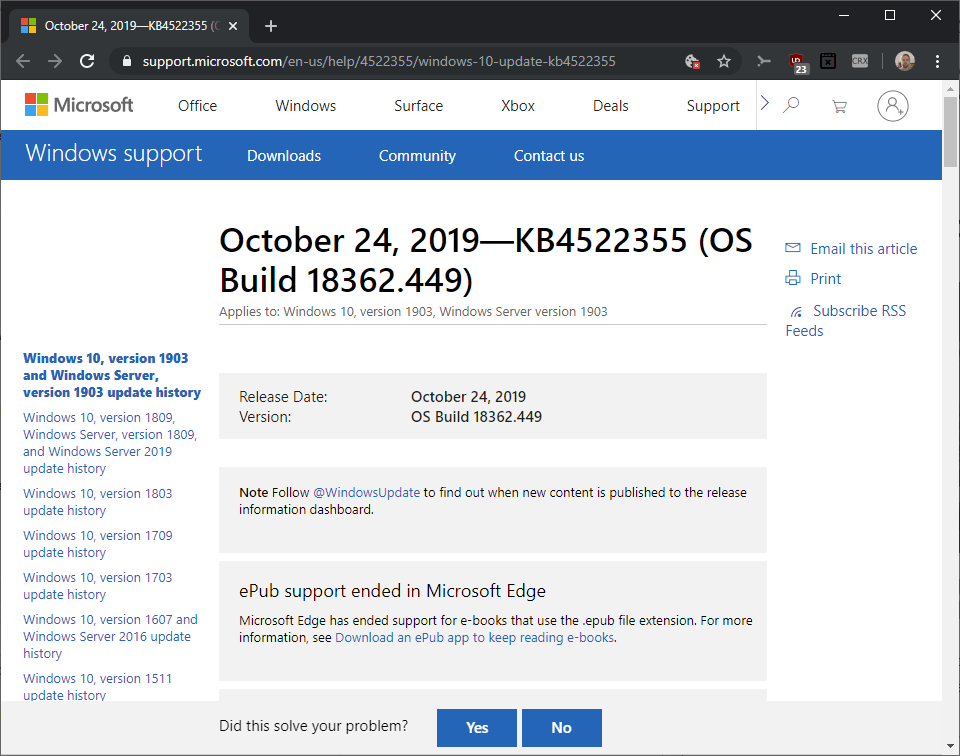Click the address bar URL
The image size is (960, 756).
click(x=378, y=61)
